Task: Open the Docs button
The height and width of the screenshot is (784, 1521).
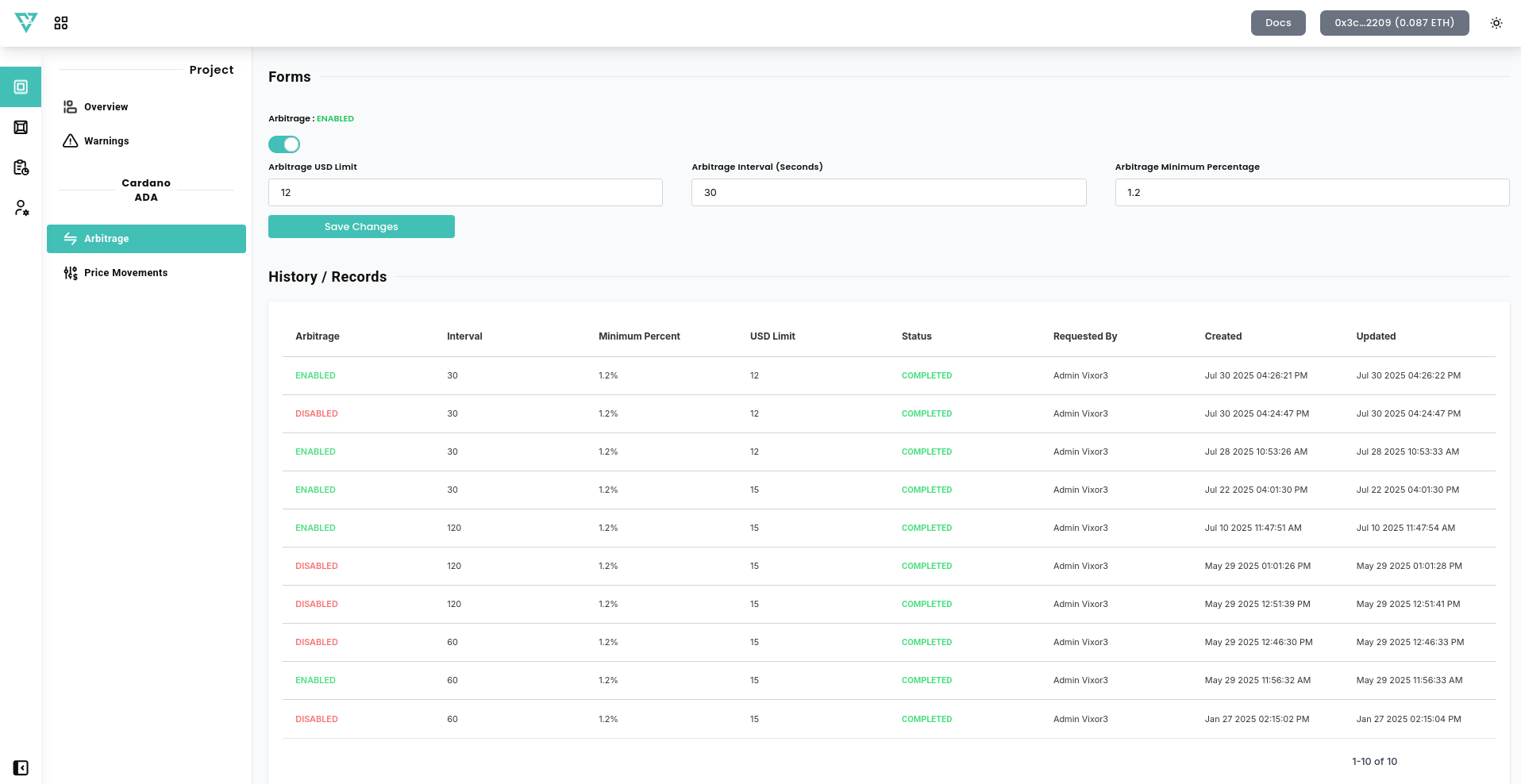Action: click(x=1277, y=23)
